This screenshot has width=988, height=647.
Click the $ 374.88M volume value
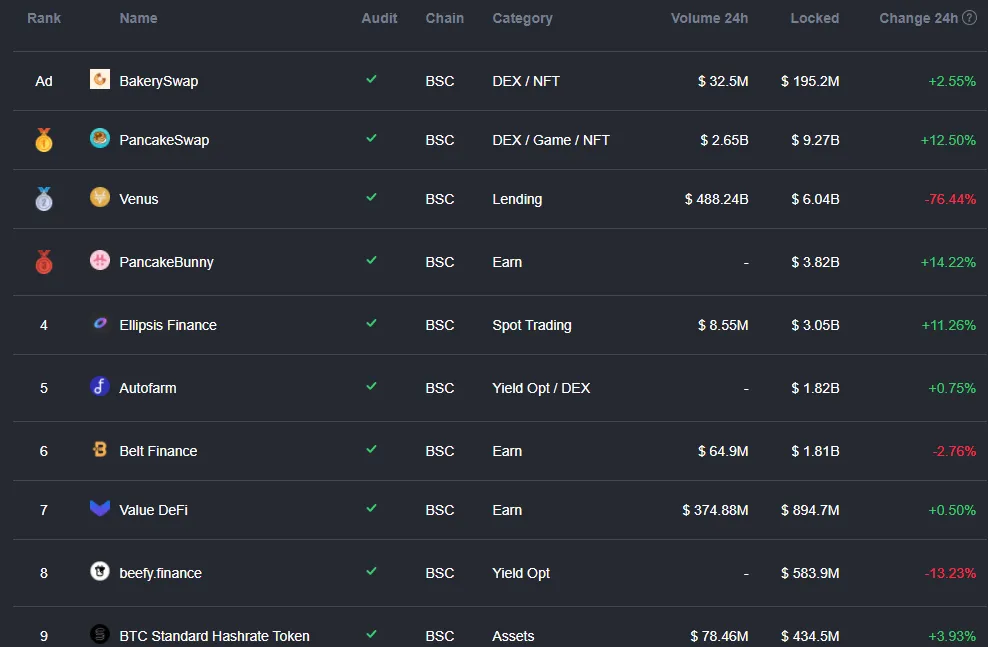715,510
